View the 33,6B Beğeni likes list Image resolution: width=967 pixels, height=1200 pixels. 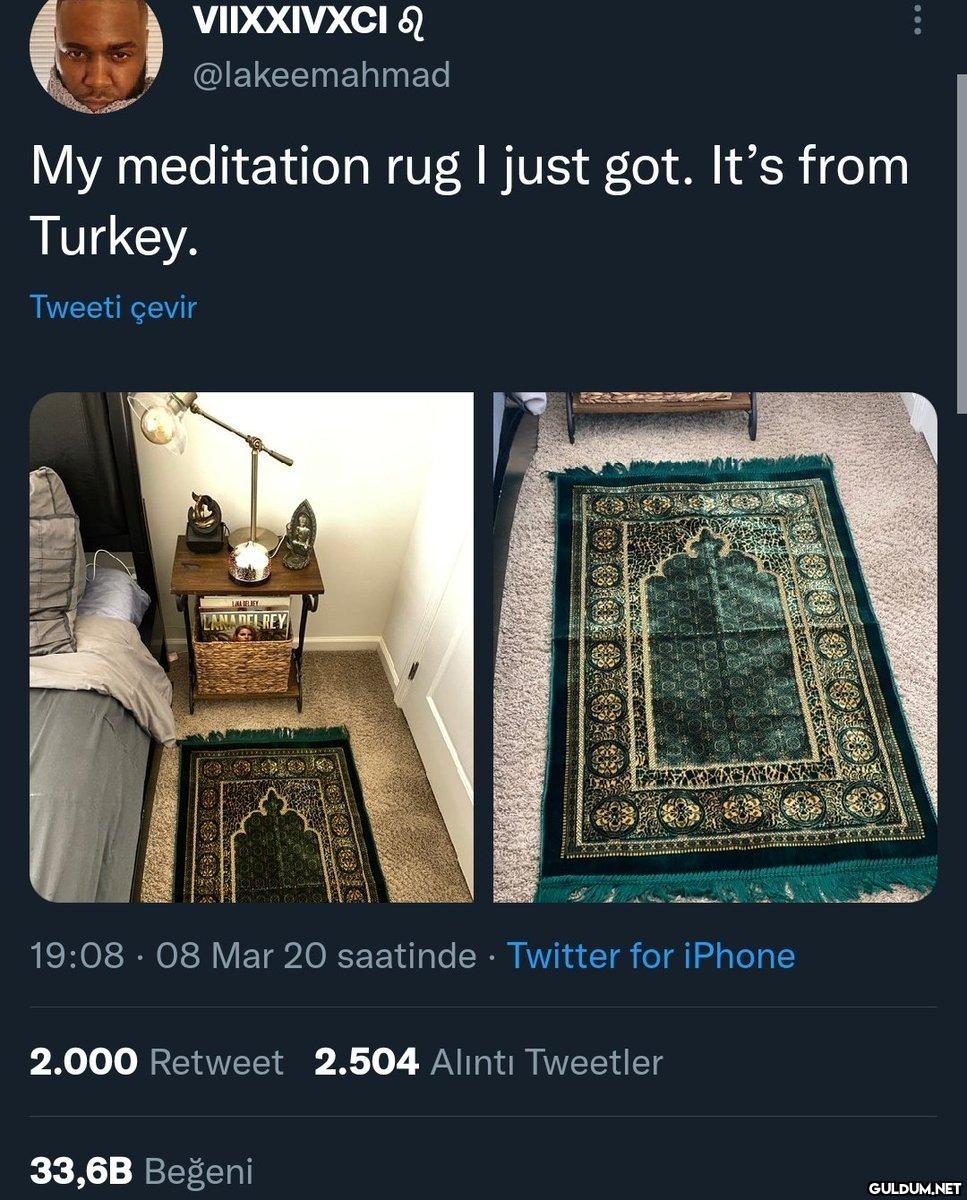pos(141,1170)
